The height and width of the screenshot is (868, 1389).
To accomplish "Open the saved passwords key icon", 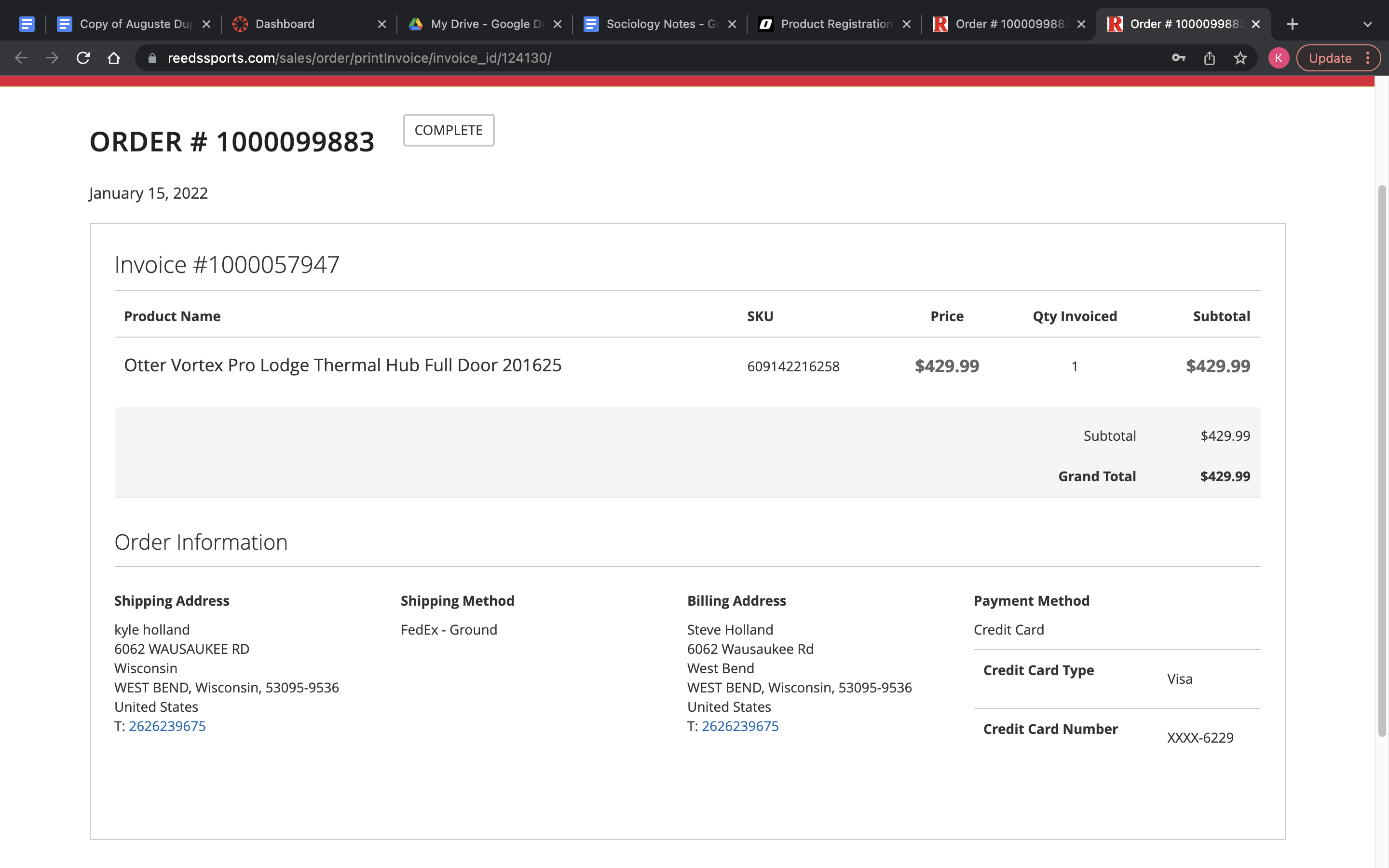I will coord(1178,58).
